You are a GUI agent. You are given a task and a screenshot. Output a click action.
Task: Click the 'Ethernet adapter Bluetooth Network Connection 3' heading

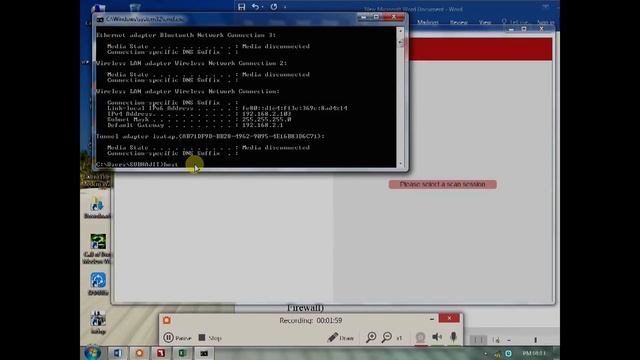pyautogui.click(x=186, y=35)
